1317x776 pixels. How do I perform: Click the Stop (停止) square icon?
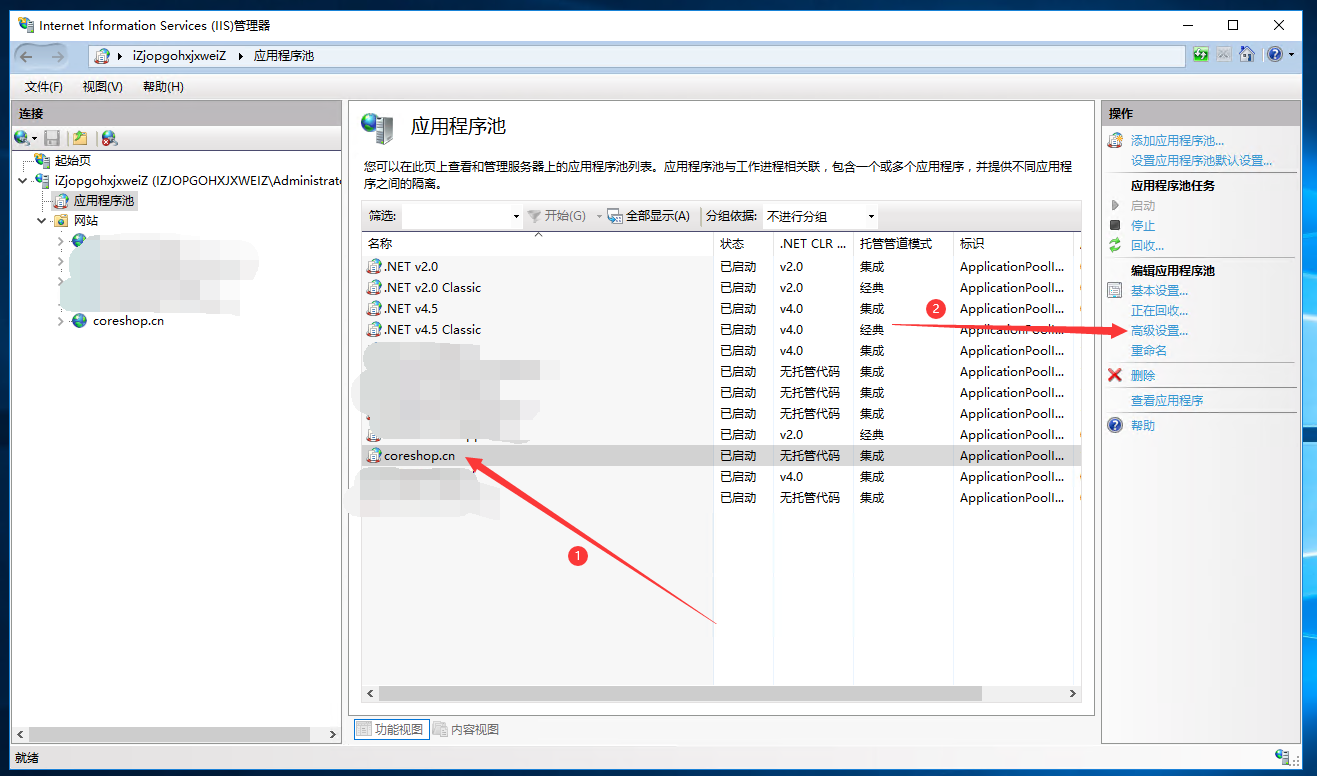point(1115,225)
